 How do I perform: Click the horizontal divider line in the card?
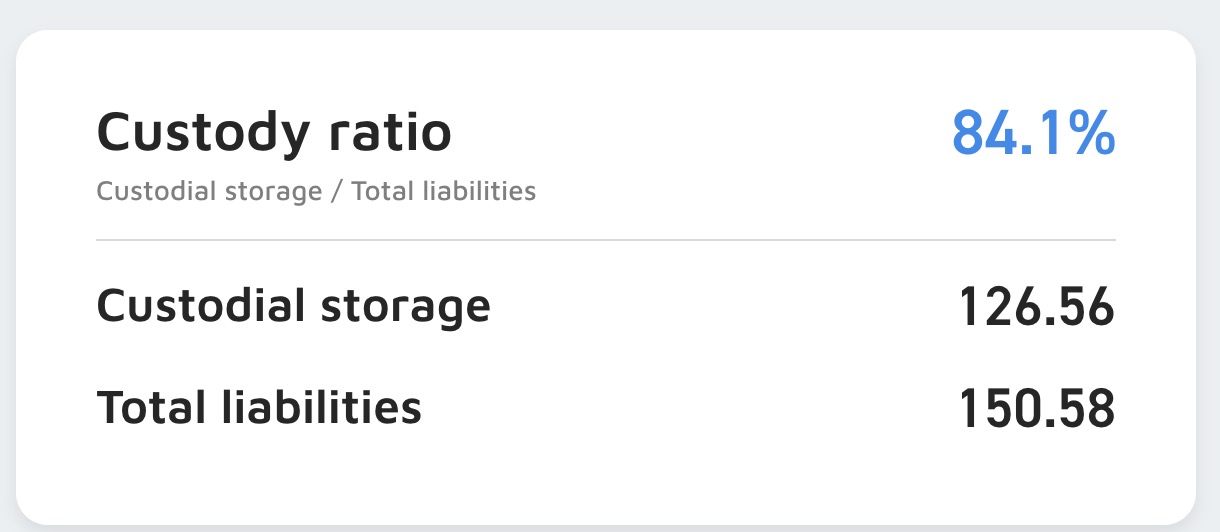click(605, 240)
